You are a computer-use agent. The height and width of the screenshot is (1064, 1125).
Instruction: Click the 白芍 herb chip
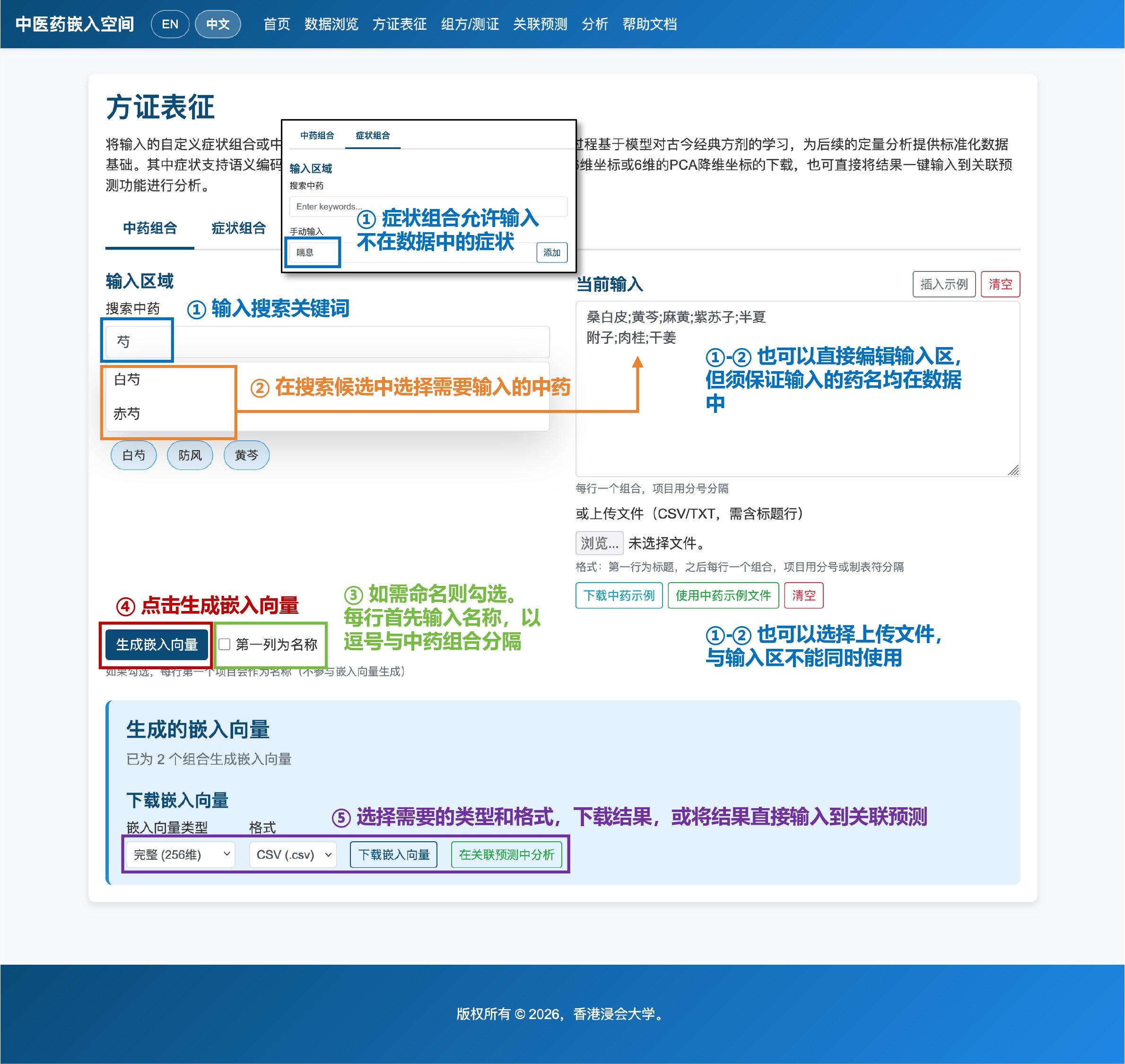click(134, 455)
